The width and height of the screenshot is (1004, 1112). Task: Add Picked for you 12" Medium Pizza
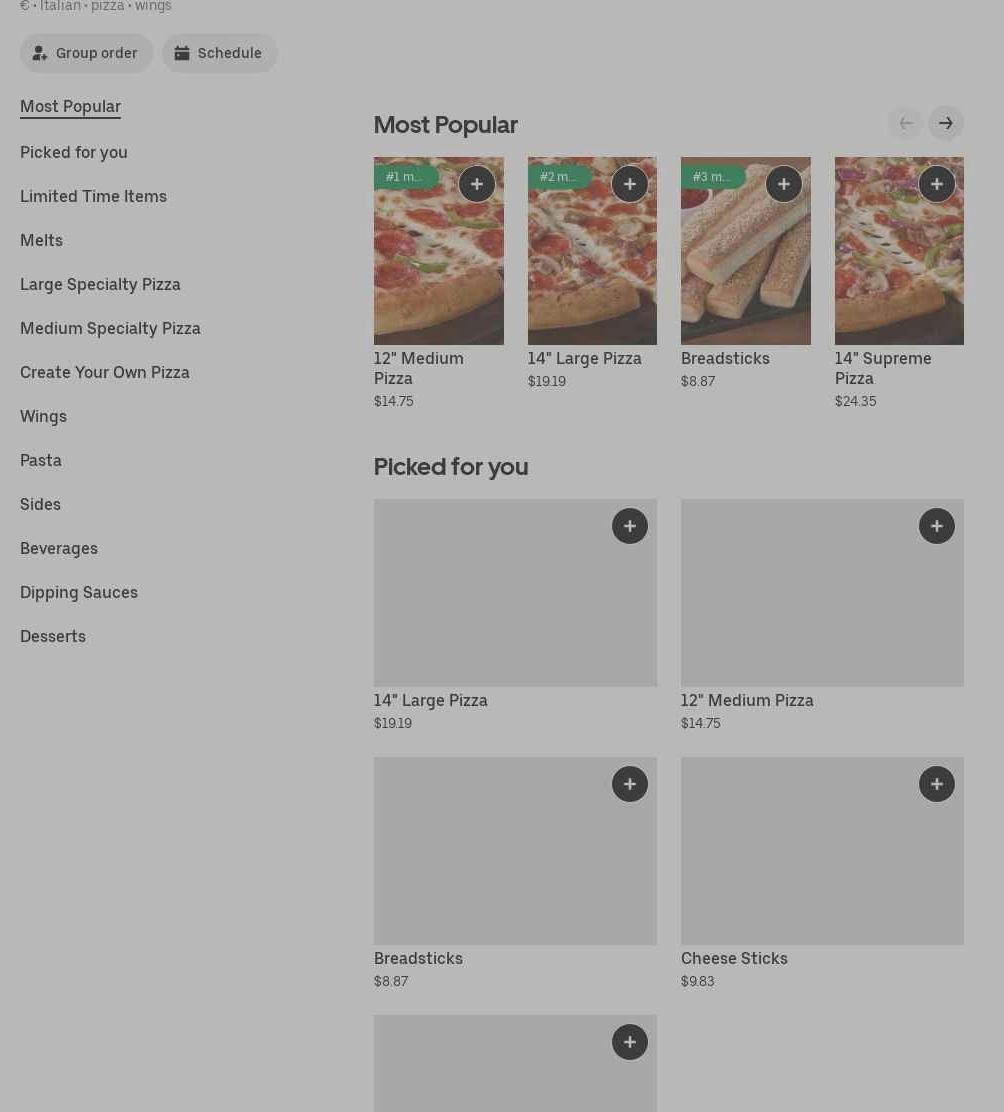936,526
